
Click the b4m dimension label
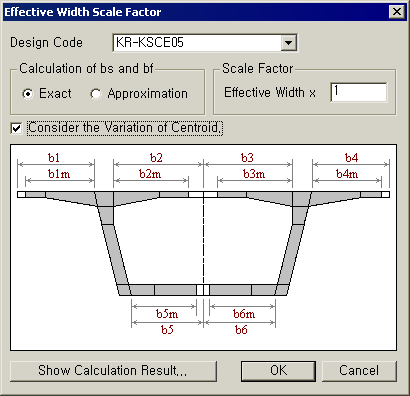coord(347,174)
